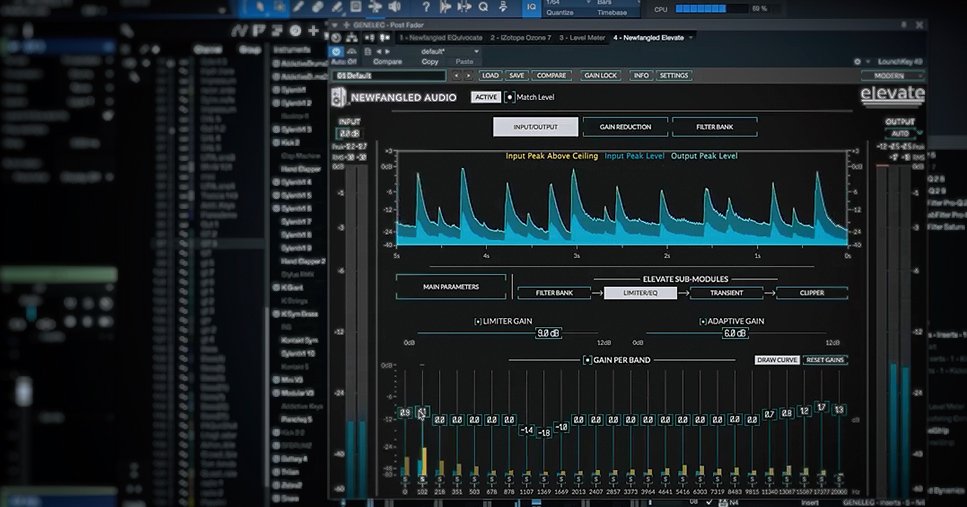Click the Reset Gains button

click(x=826, y=359)
